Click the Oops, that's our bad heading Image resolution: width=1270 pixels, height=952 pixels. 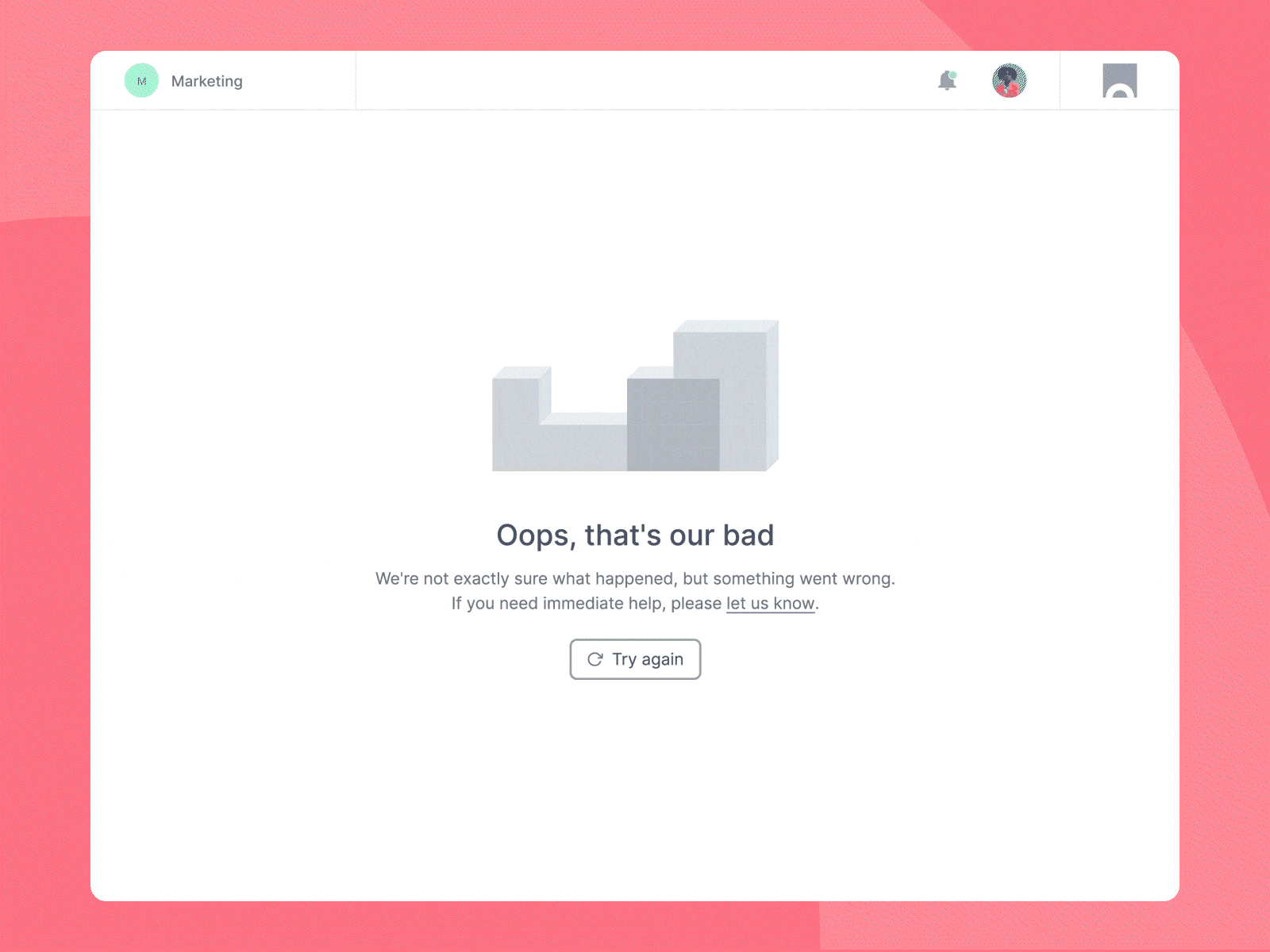click(635, 535)
